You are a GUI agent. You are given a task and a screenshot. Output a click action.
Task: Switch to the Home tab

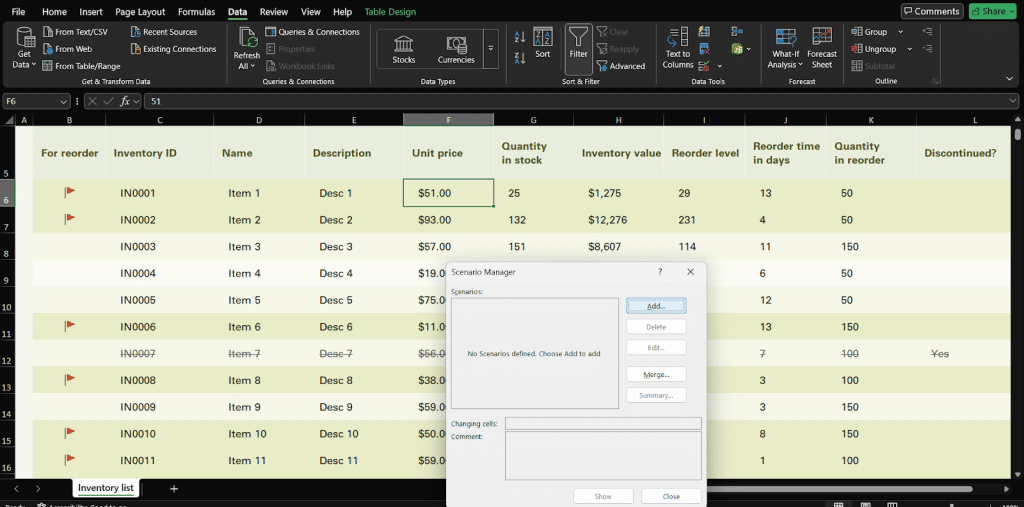[54, 12]
